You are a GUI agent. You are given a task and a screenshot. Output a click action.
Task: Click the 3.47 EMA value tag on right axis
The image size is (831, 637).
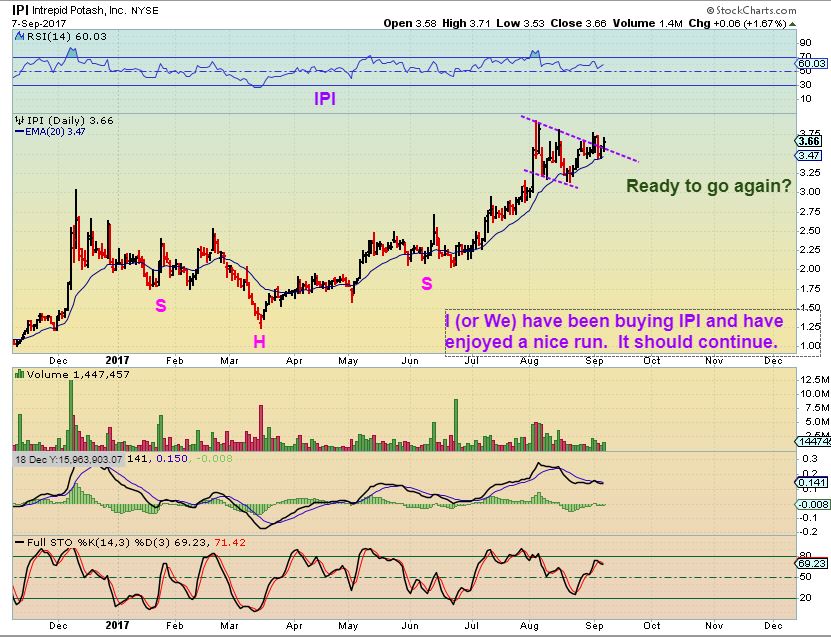click(x=809, y=155)
